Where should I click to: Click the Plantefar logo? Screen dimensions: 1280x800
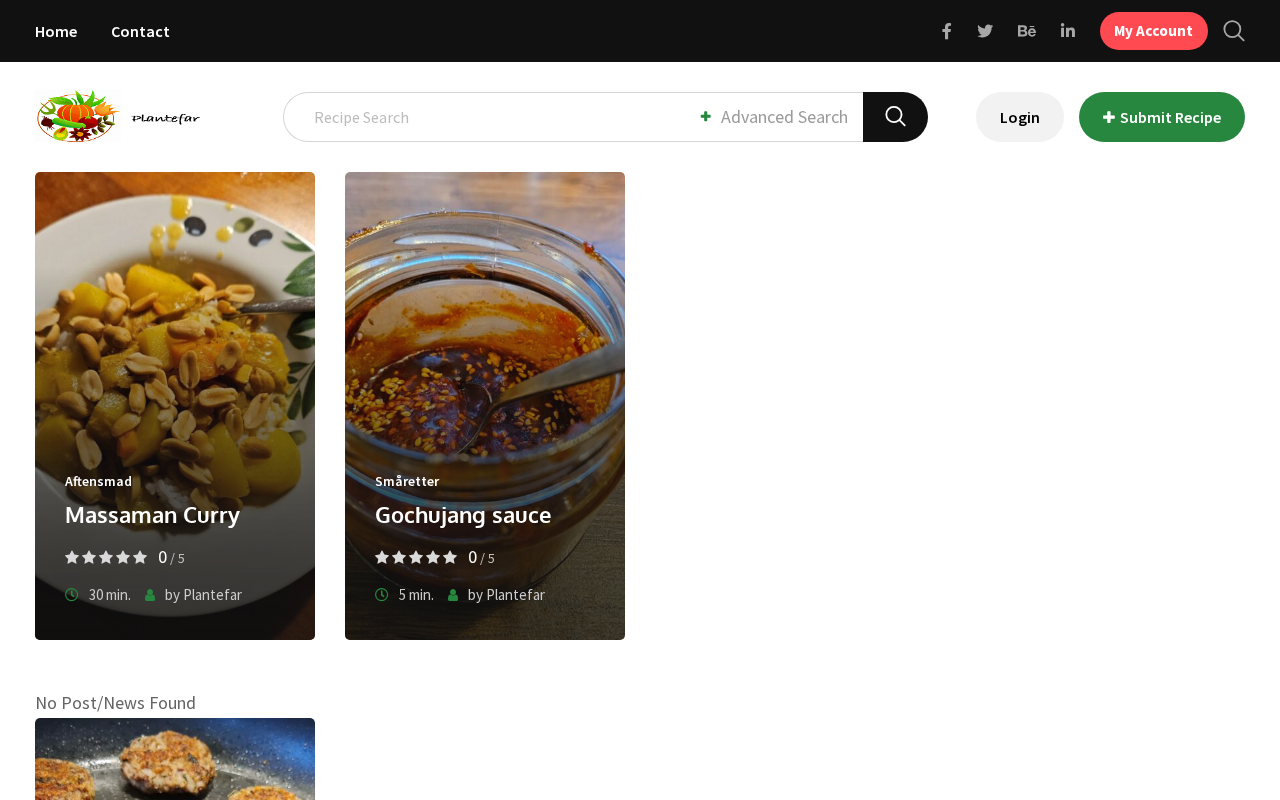click(x=118, y=117)
